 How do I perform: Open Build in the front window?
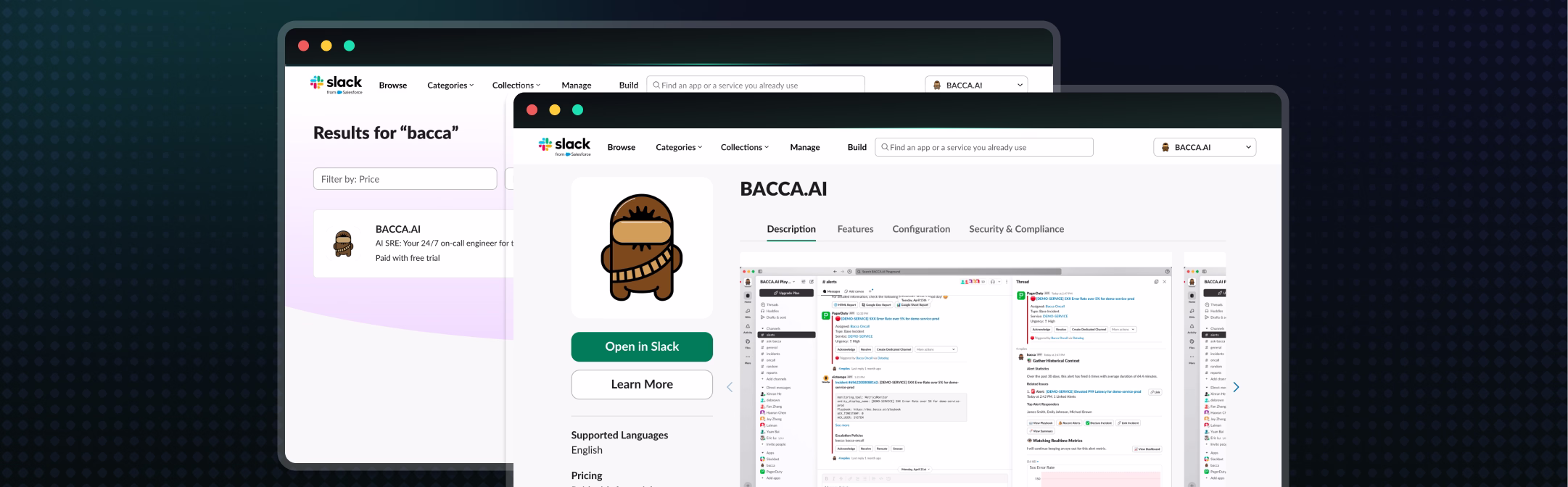857,147
